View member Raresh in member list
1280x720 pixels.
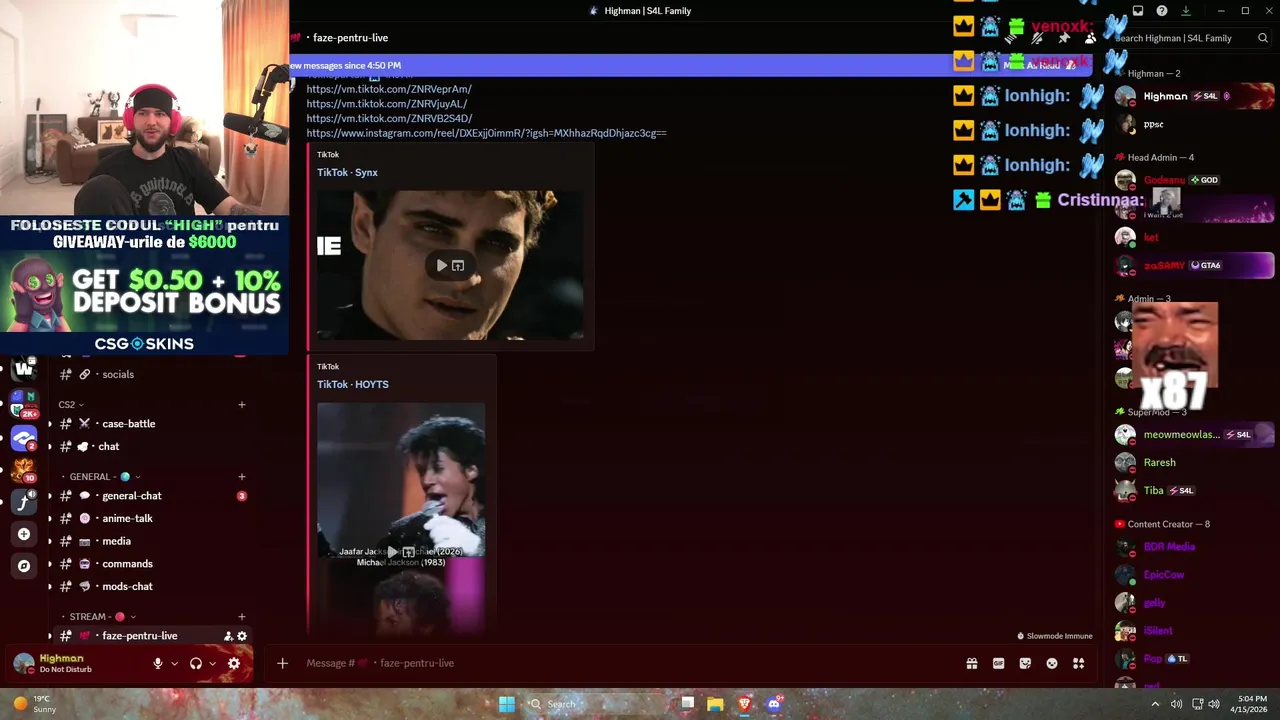point(1194,463)
